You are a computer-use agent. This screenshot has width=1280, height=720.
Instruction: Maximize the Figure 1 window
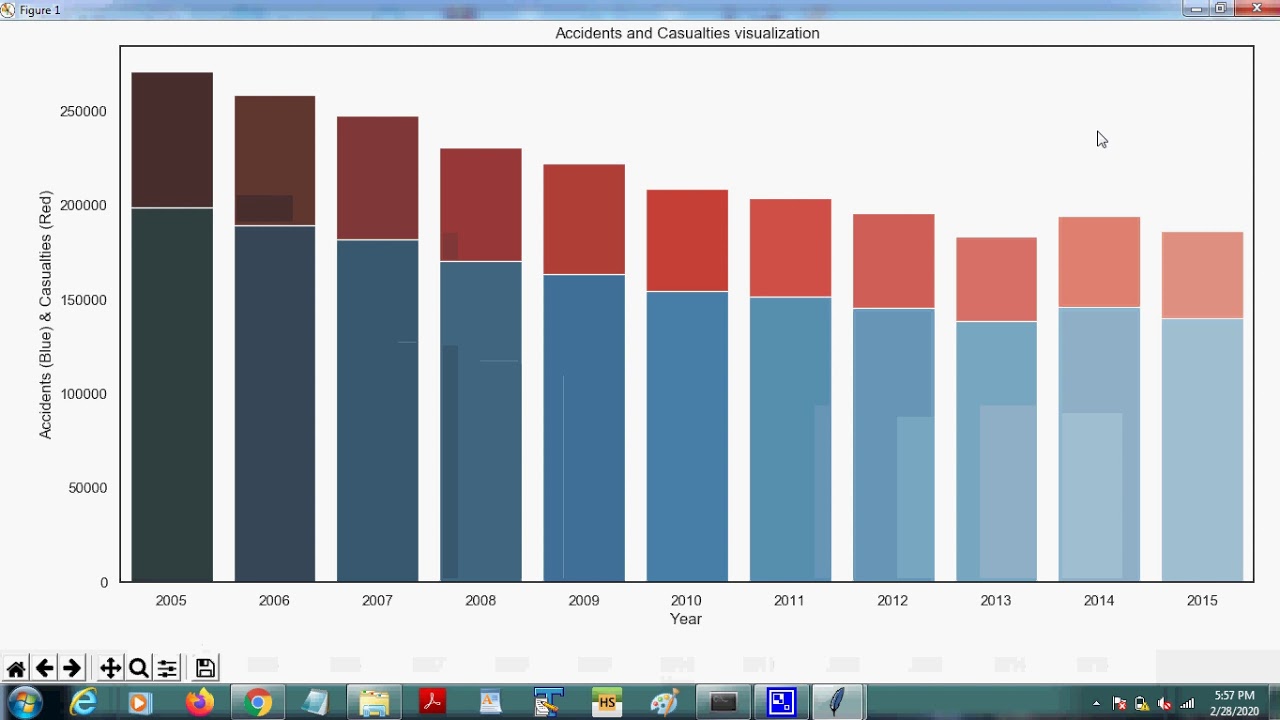coord(1221,8)
